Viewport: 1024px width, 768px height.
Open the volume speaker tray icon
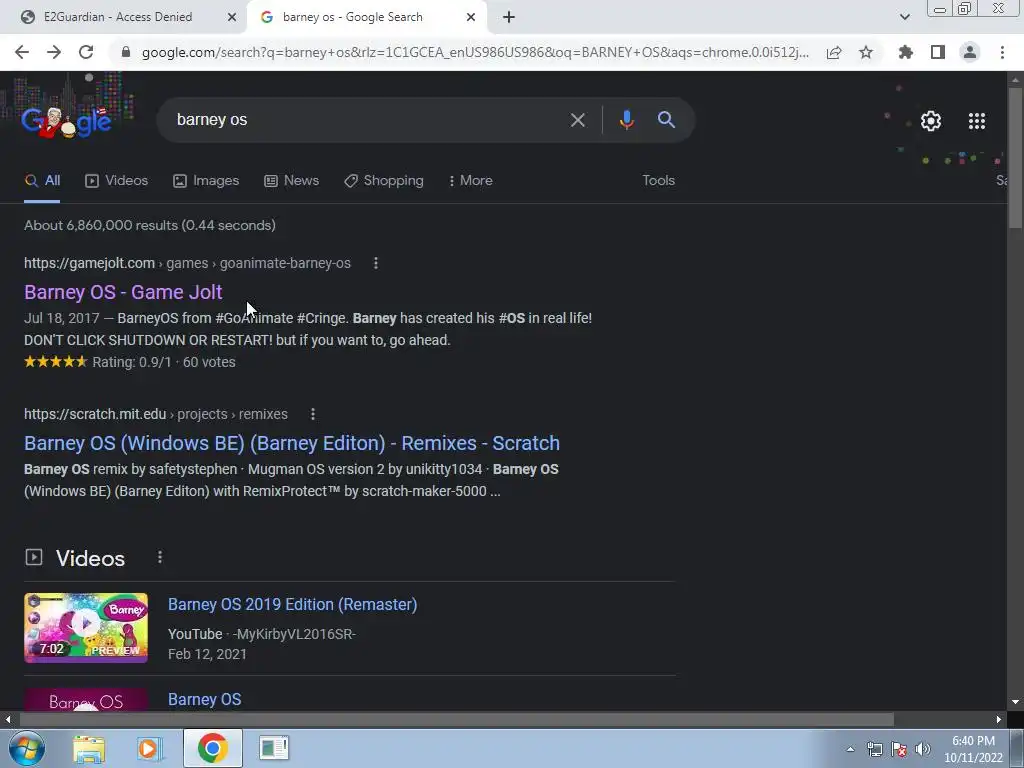coord(923,749)
